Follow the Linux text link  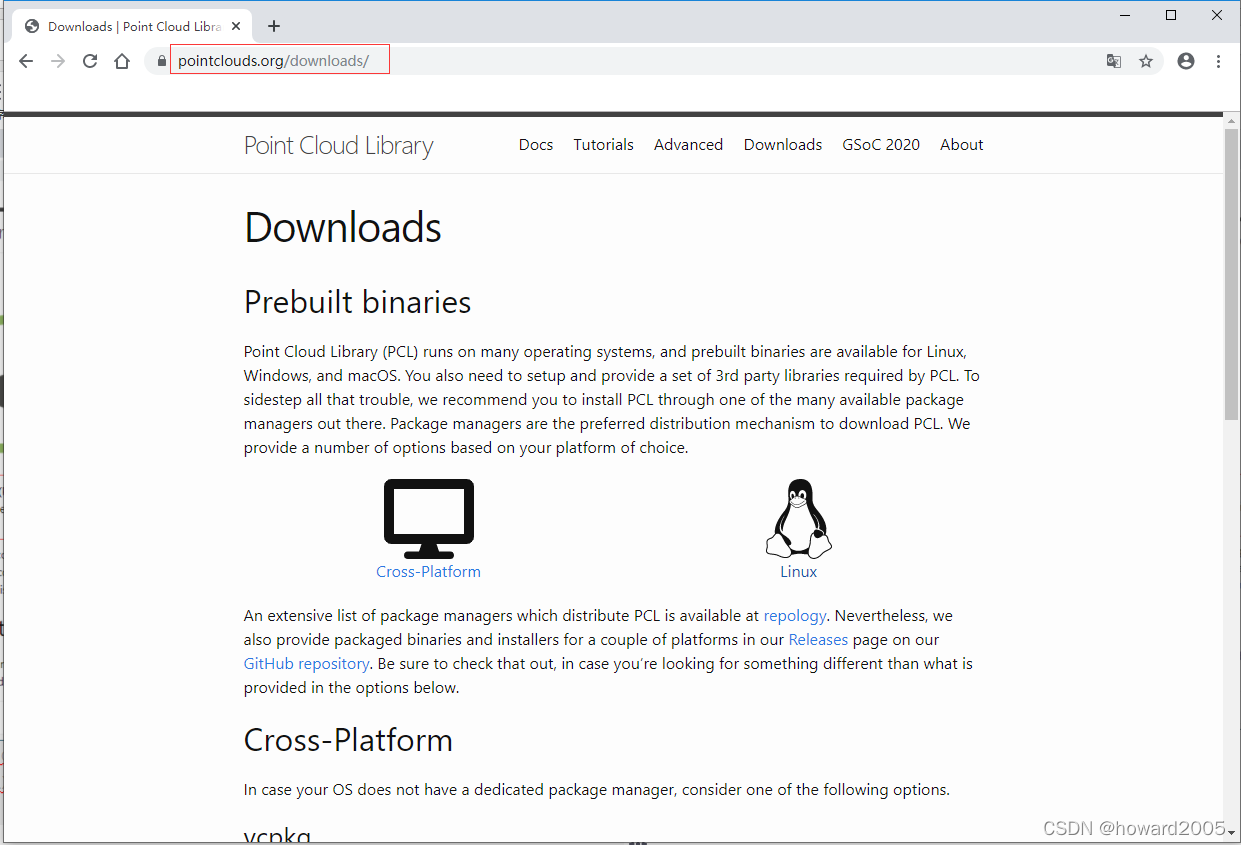pos(798,572)
